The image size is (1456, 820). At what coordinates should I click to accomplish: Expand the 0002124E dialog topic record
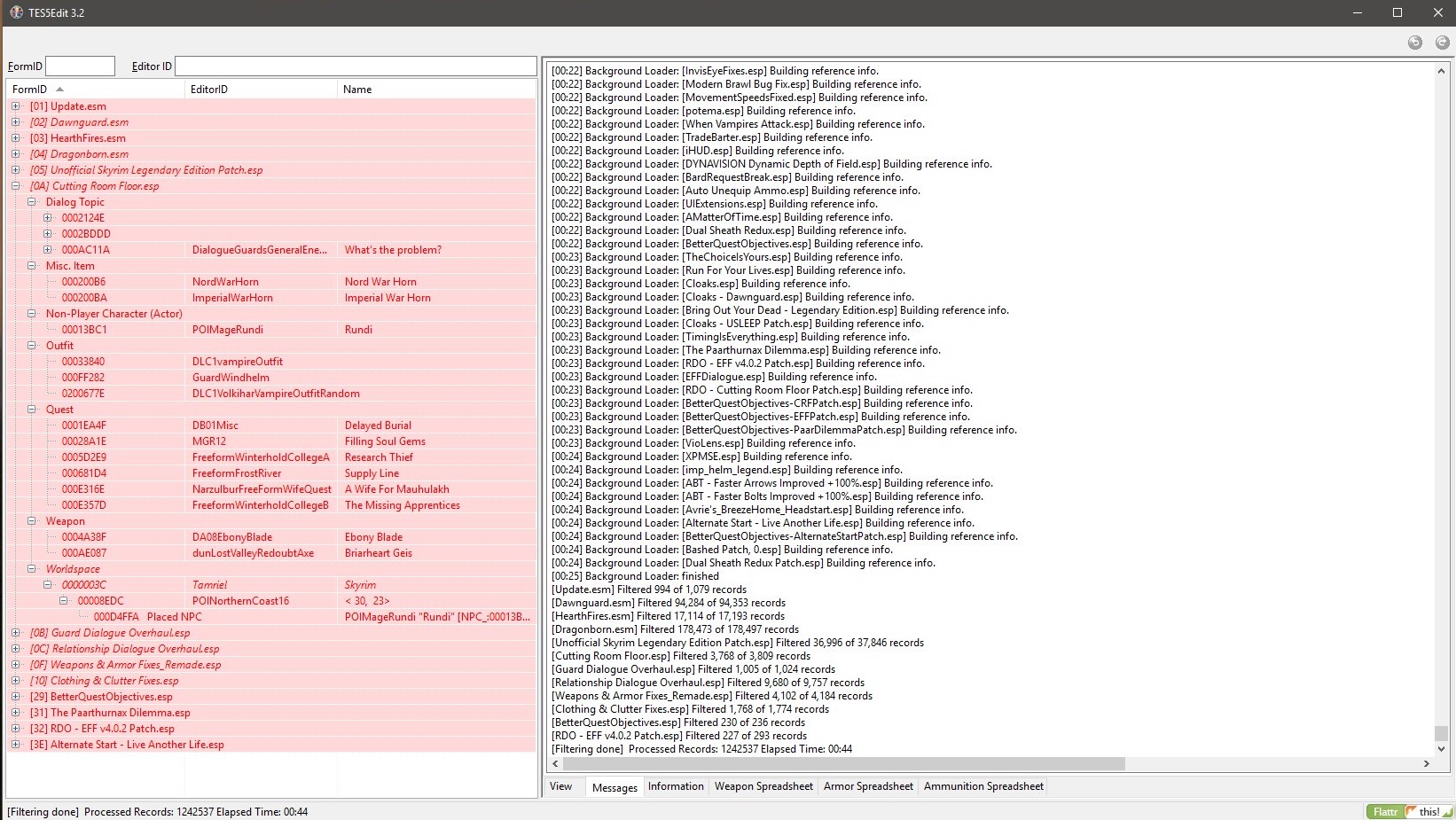[x=48, y=218]
